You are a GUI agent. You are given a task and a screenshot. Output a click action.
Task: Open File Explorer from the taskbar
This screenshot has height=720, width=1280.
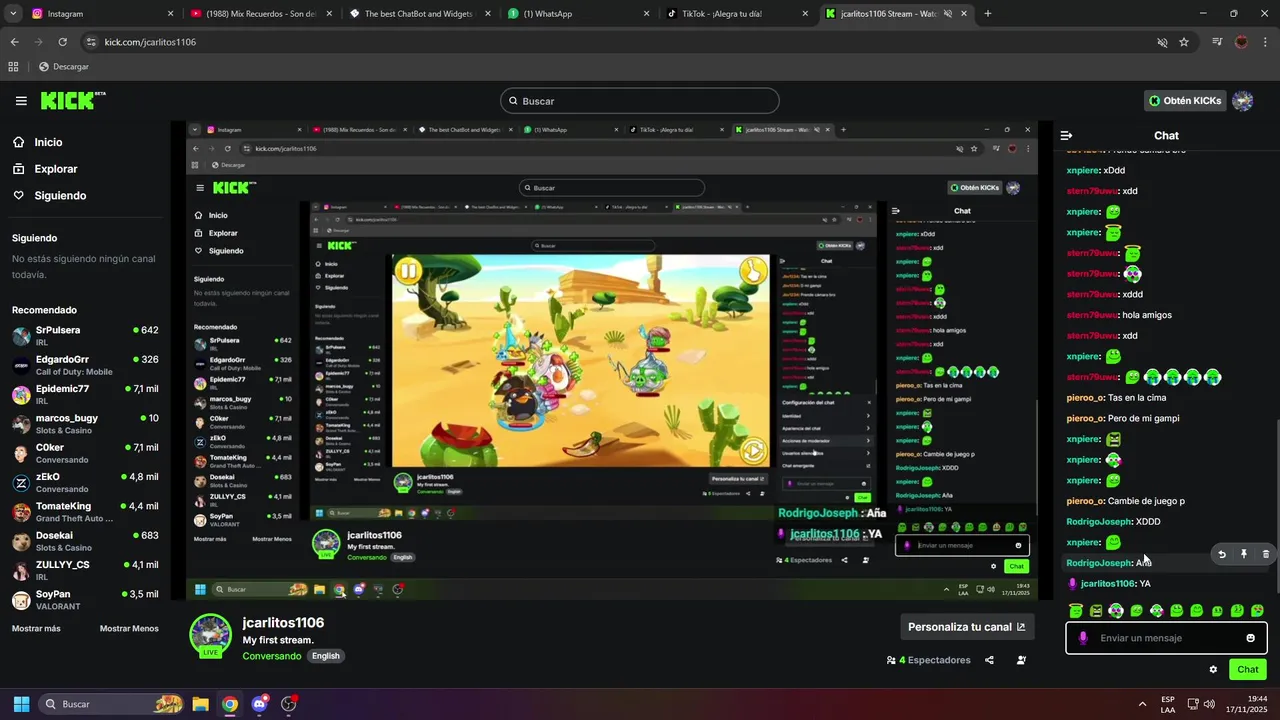pyautogui.click(x=200, y=704)
